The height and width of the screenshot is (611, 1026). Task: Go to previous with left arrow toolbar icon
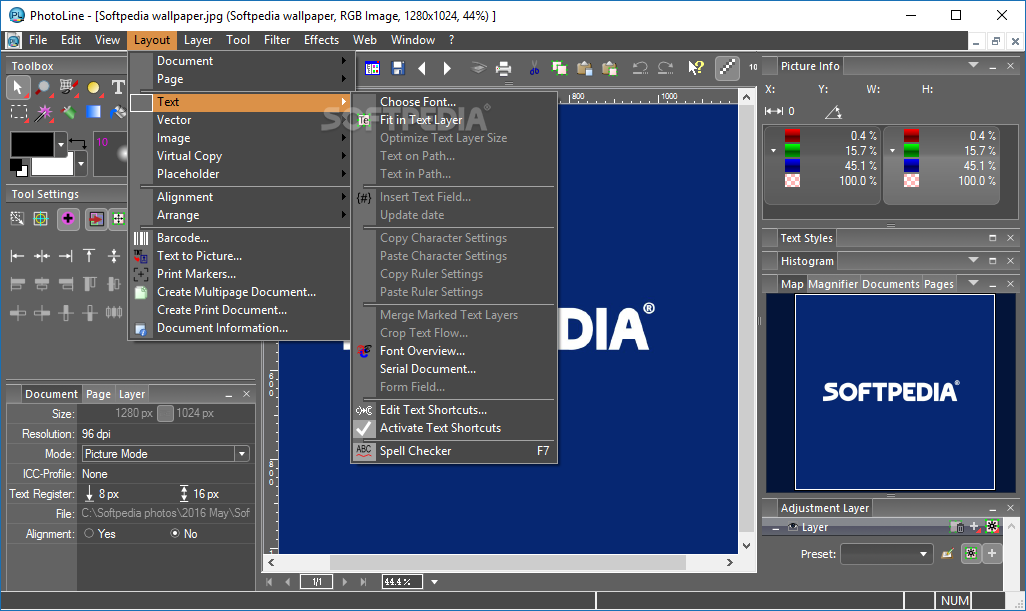pos(422,68)
